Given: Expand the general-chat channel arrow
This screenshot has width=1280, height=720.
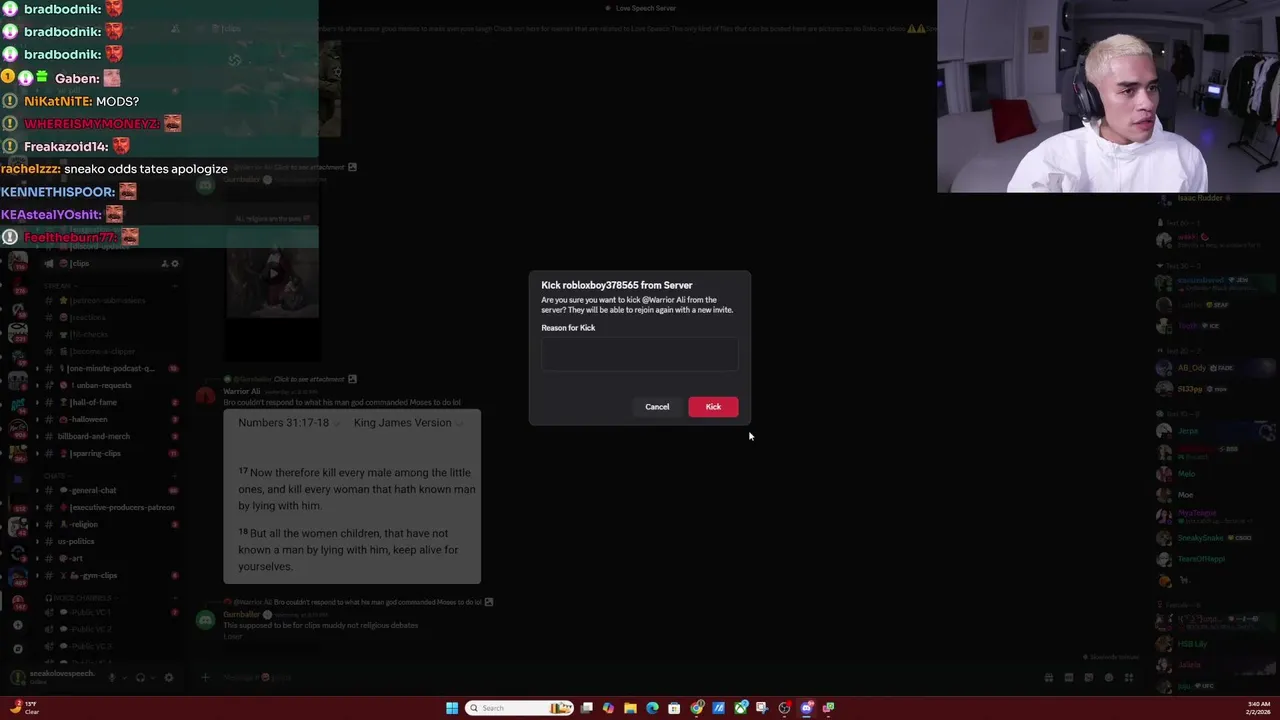Looking at the screenshot, I should point(37,490).
